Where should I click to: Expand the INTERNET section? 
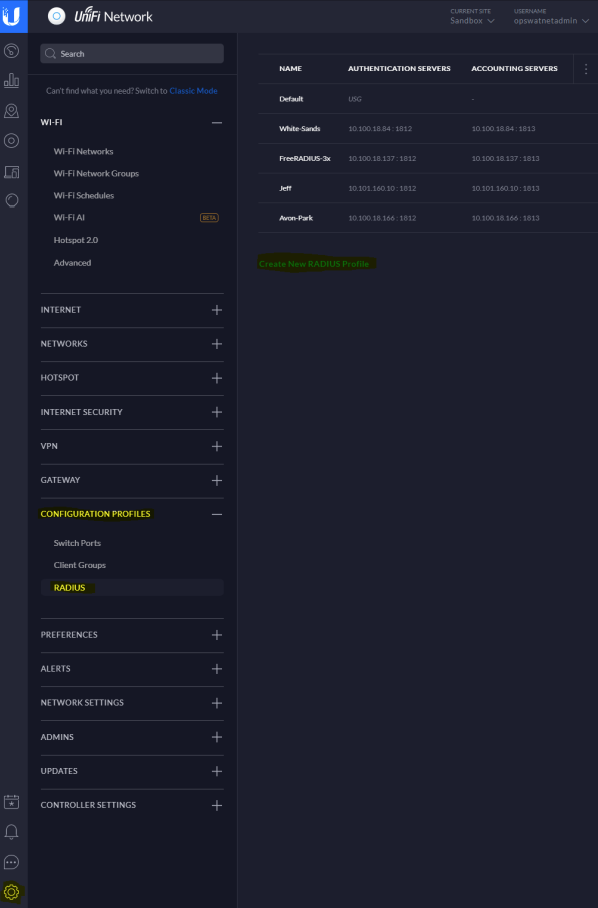(x=217, y=310)
